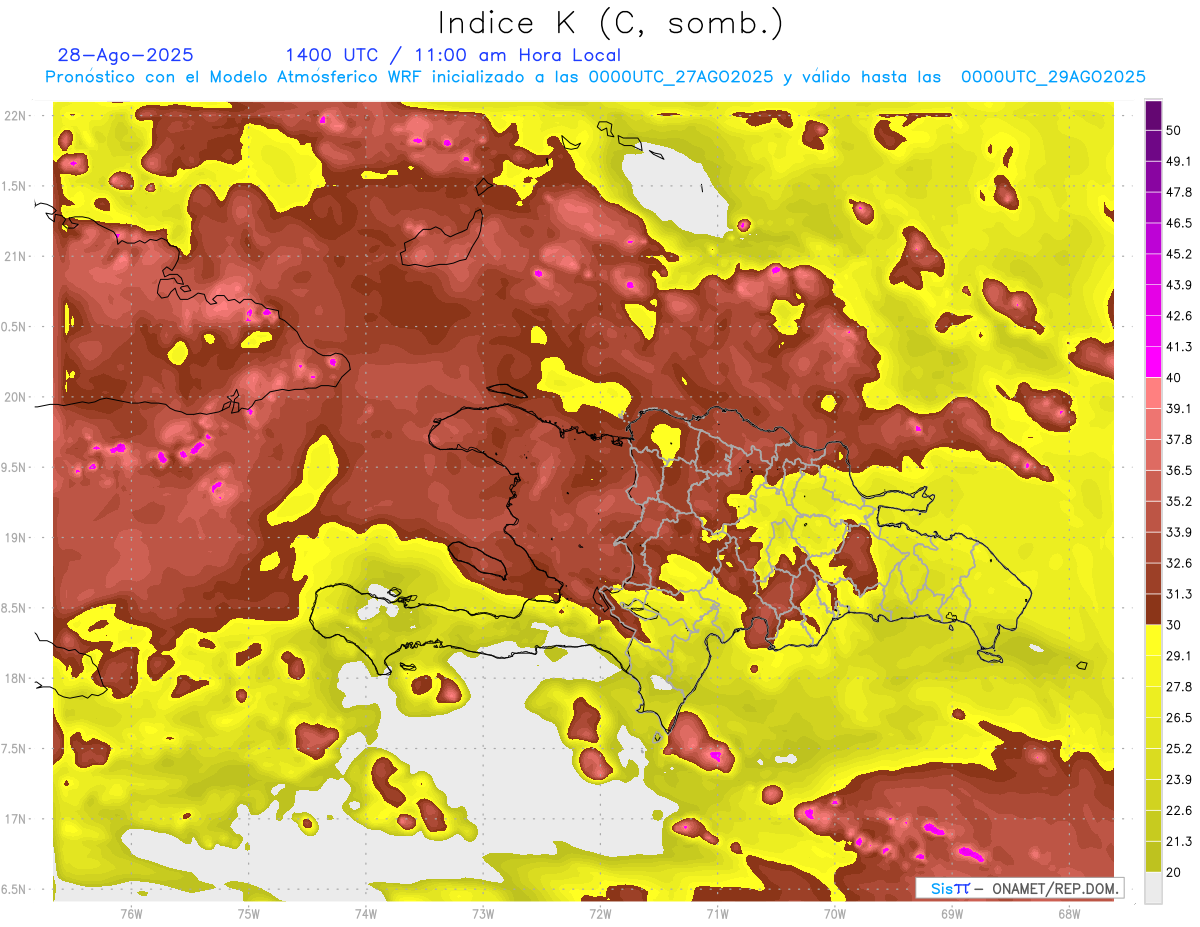The image size is (1200, 927).
Task: Click the '41.3' color scale label
Action: click(1179, 347)
